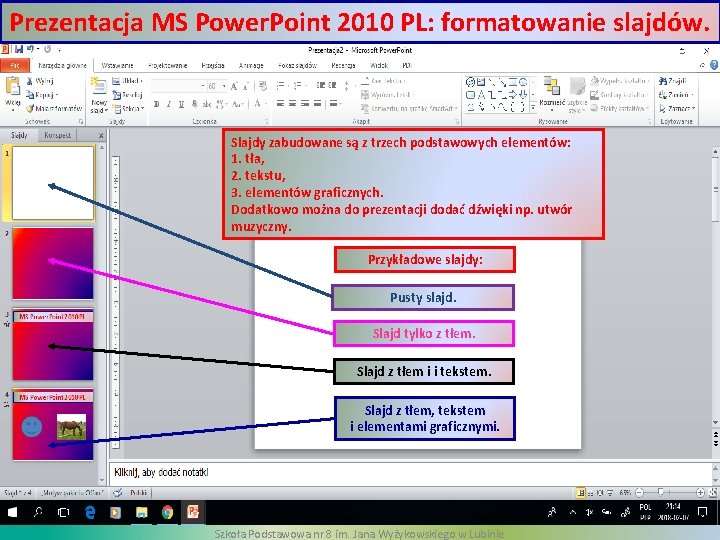This screenshot has height=540, width=720.
Task: Click the shrink font size icon
Action: coord(246,86)
